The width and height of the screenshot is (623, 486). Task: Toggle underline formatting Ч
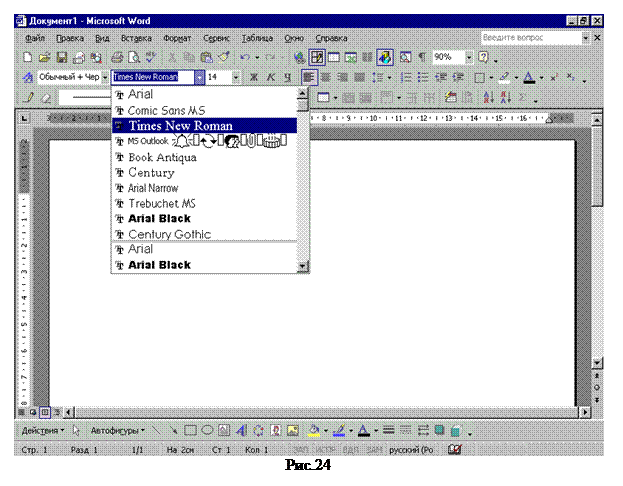click(x=287, y=77)
